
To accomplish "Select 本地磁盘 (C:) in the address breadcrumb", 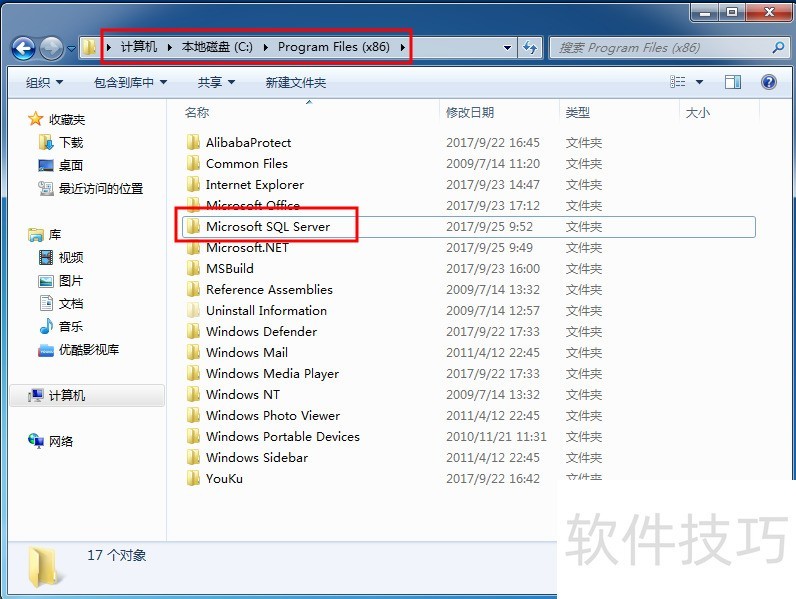I will 217,47.
